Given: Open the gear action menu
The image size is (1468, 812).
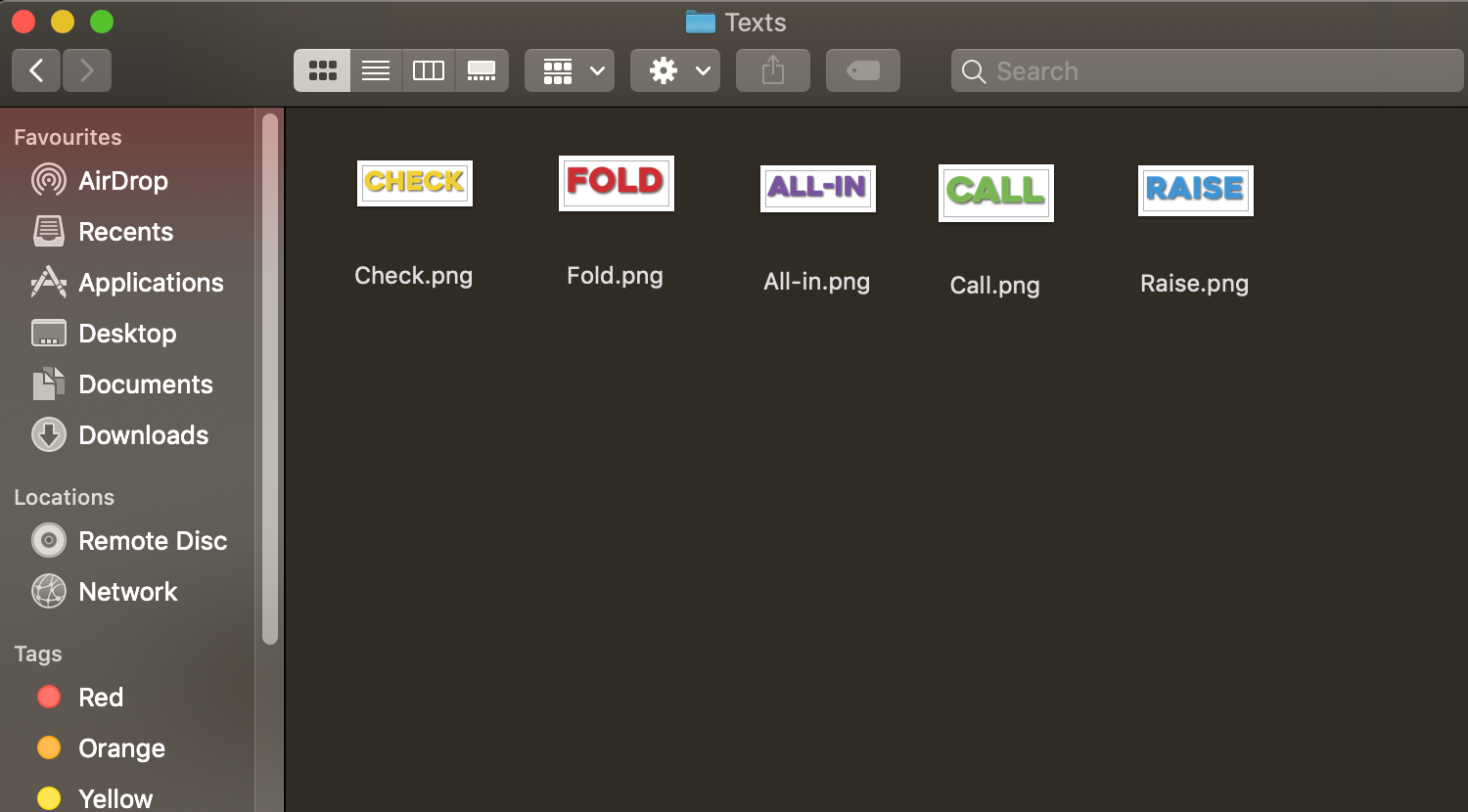Looking at the screenshot, I should pyautogui.click(x=675, y=70).
